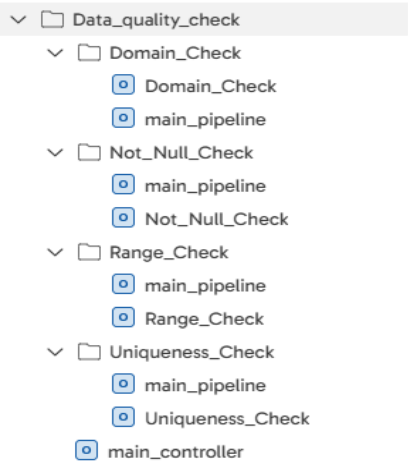Collapse the Data_quality_check root folder

point(18,20)
